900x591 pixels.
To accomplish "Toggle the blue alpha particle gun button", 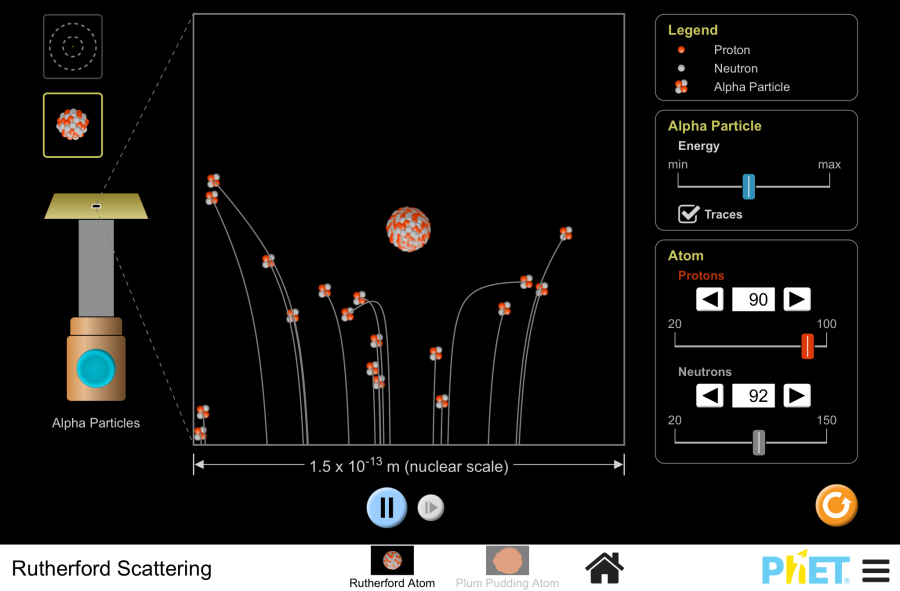I will (x=95, y=368).
